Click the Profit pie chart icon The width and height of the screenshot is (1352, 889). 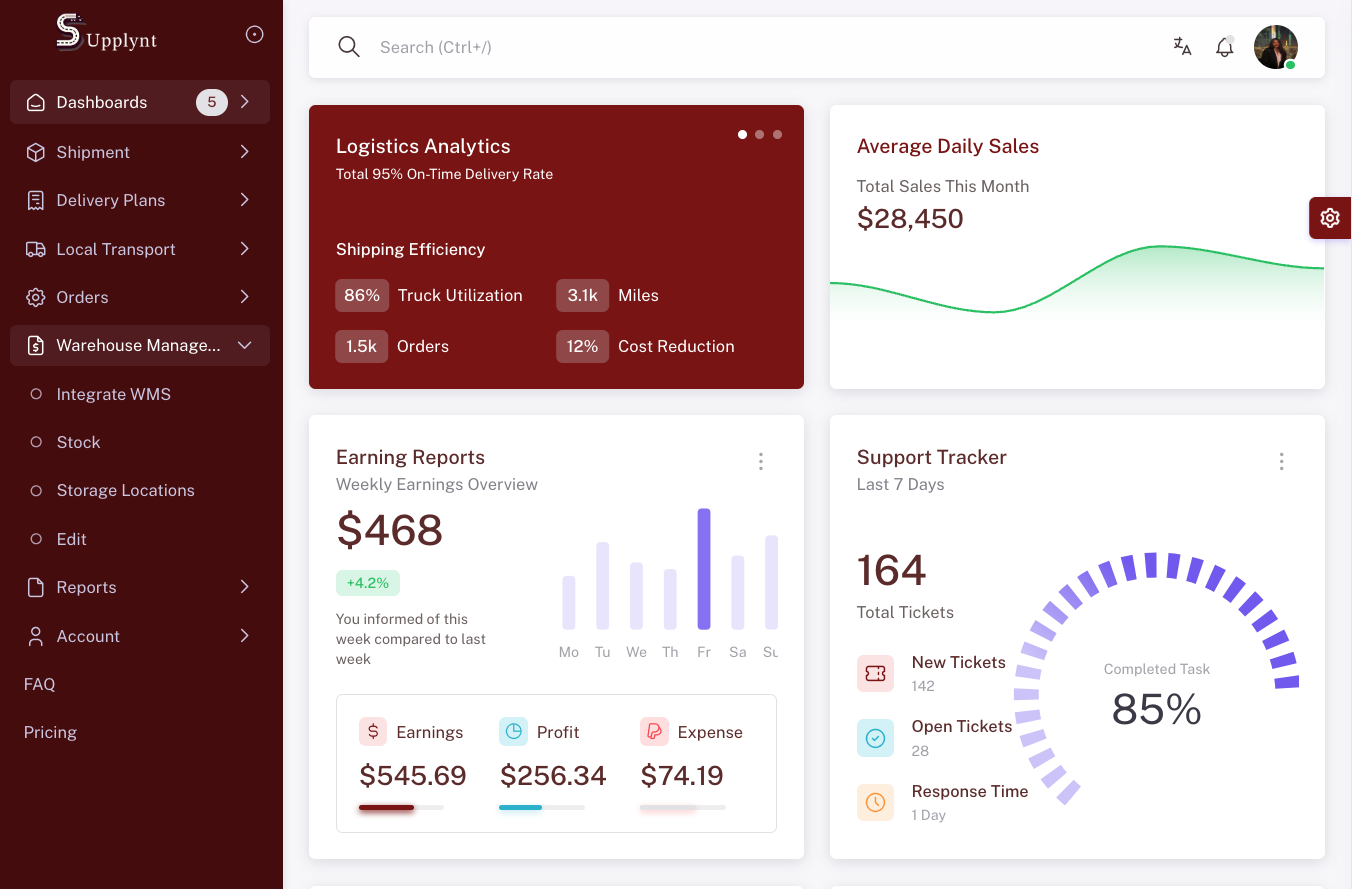(x=513, y=731)
